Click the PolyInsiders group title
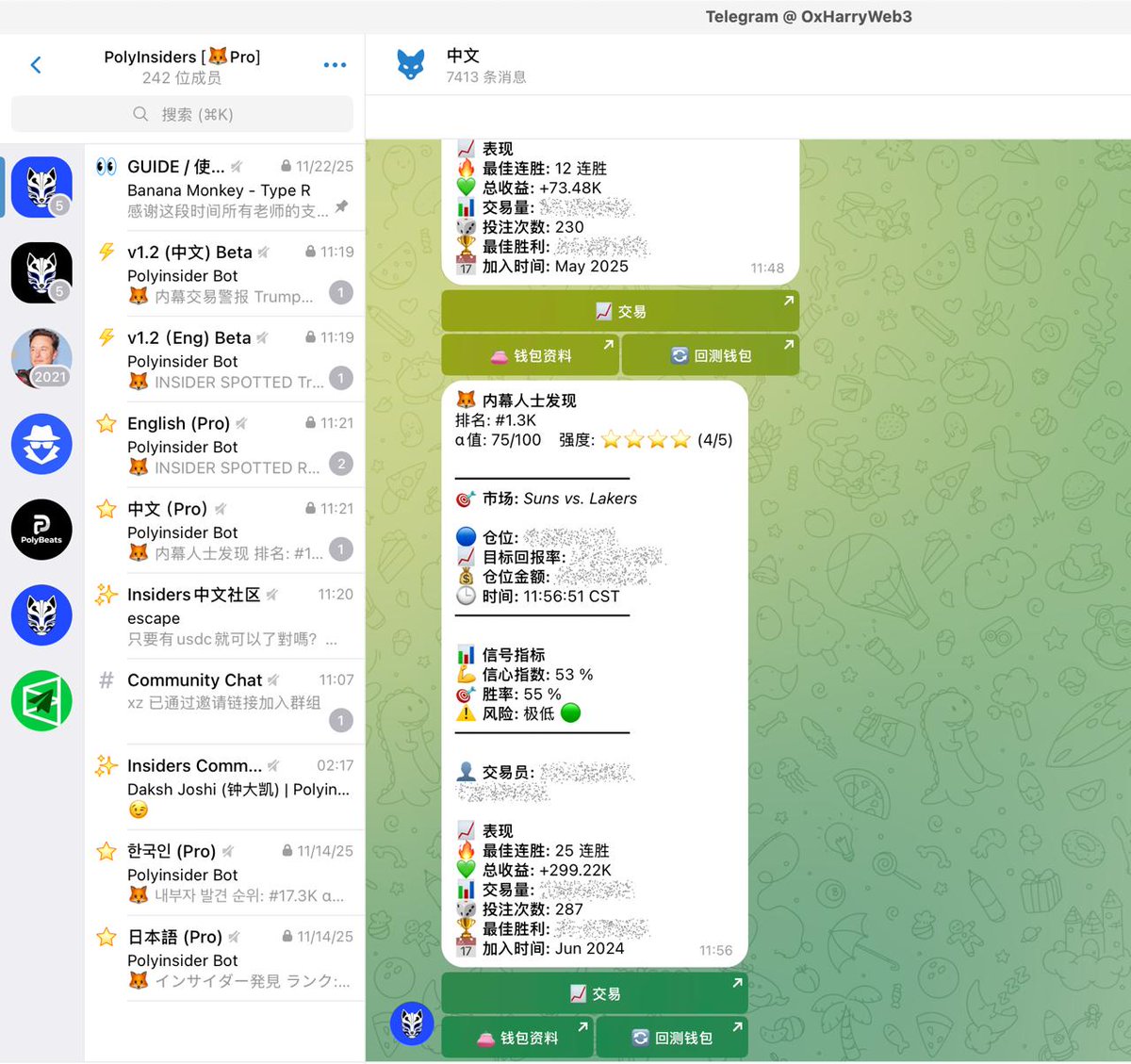The image size is (1131, 1064). click(182, 57)
